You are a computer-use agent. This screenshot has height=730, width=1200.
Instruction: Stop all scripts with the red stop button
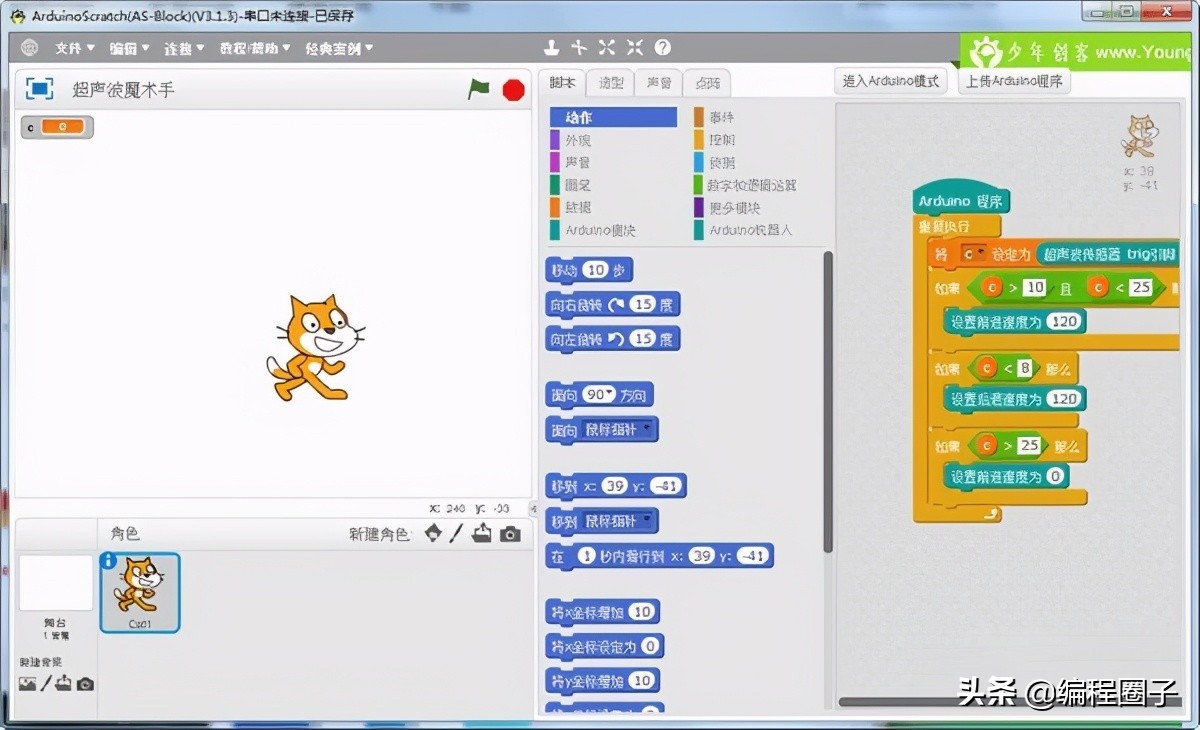tap(513, 90)
